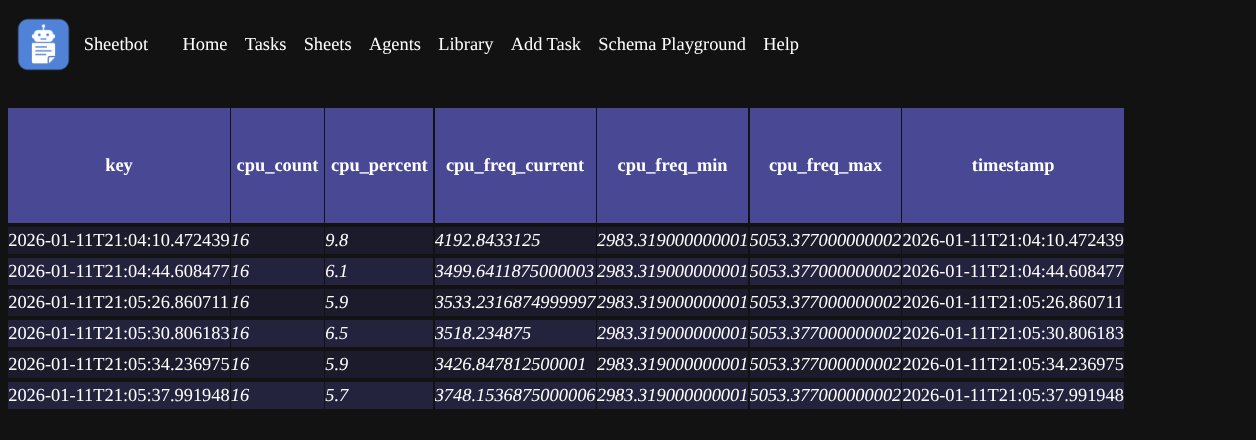Image resolution: width=1256 pixels, height=440 pixels.
Task: Click the cpu_freq_min column header
Action: coord(672,165)
